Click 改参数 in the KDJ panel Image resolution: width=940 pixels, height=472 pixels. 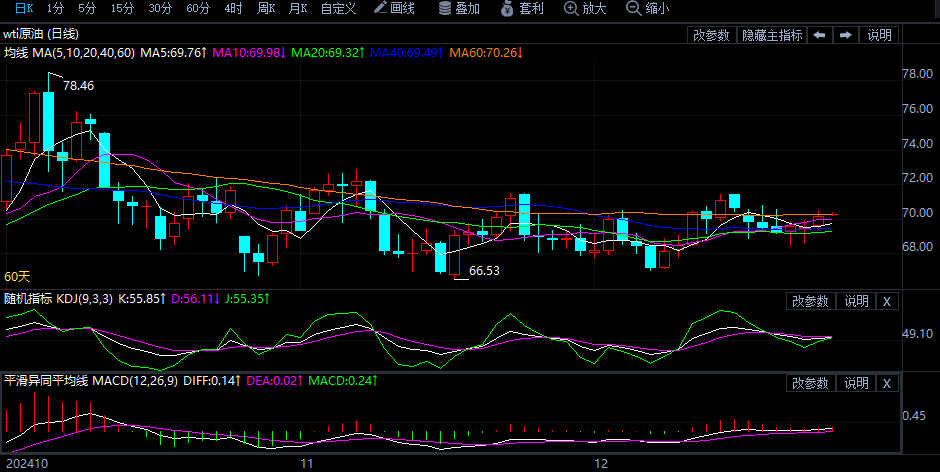tap(811, 301)
